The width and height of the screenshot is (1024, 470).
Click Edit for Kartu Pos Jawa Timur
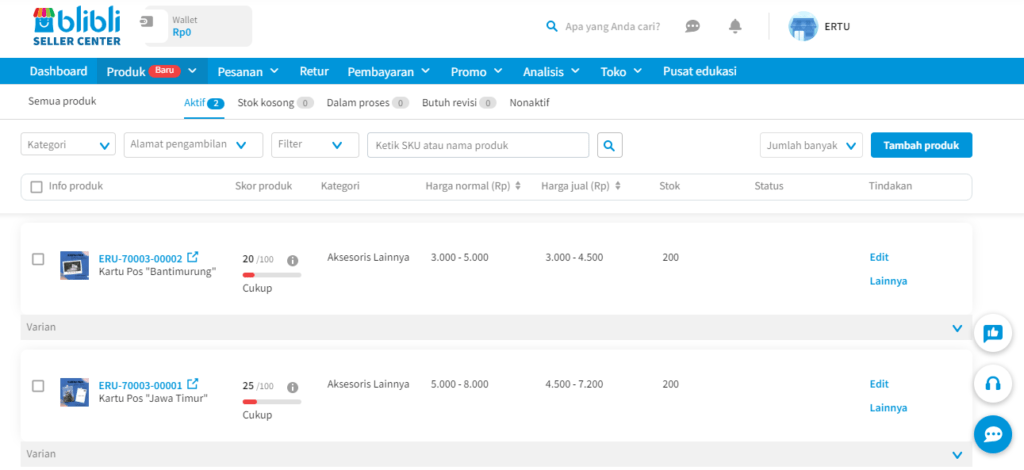pyautogui.click(x=879, y=384)
